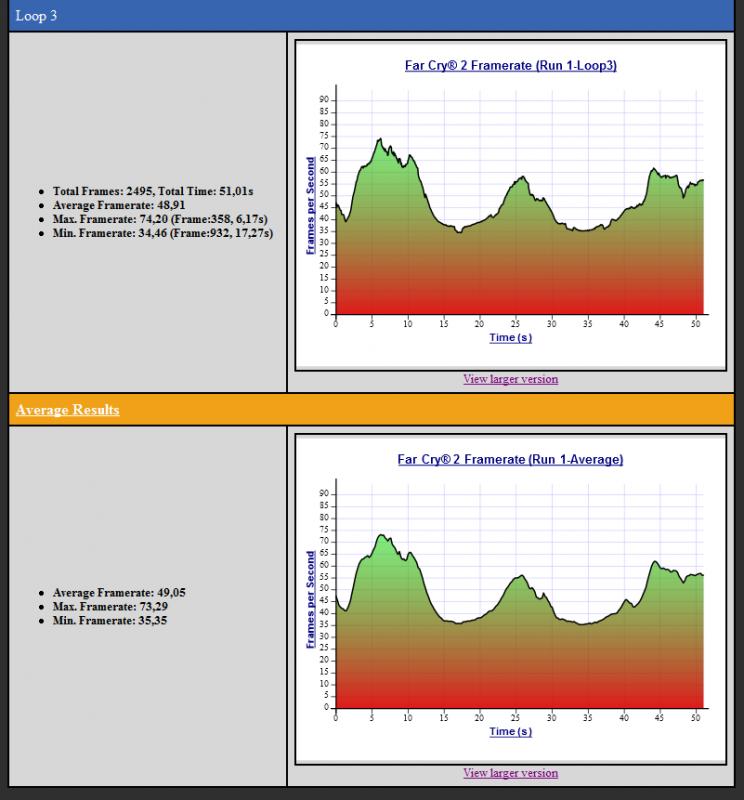Select 'Max. Framerate: 73,29' line
This screenshot has height=800, width=744.
coord(110,606)
